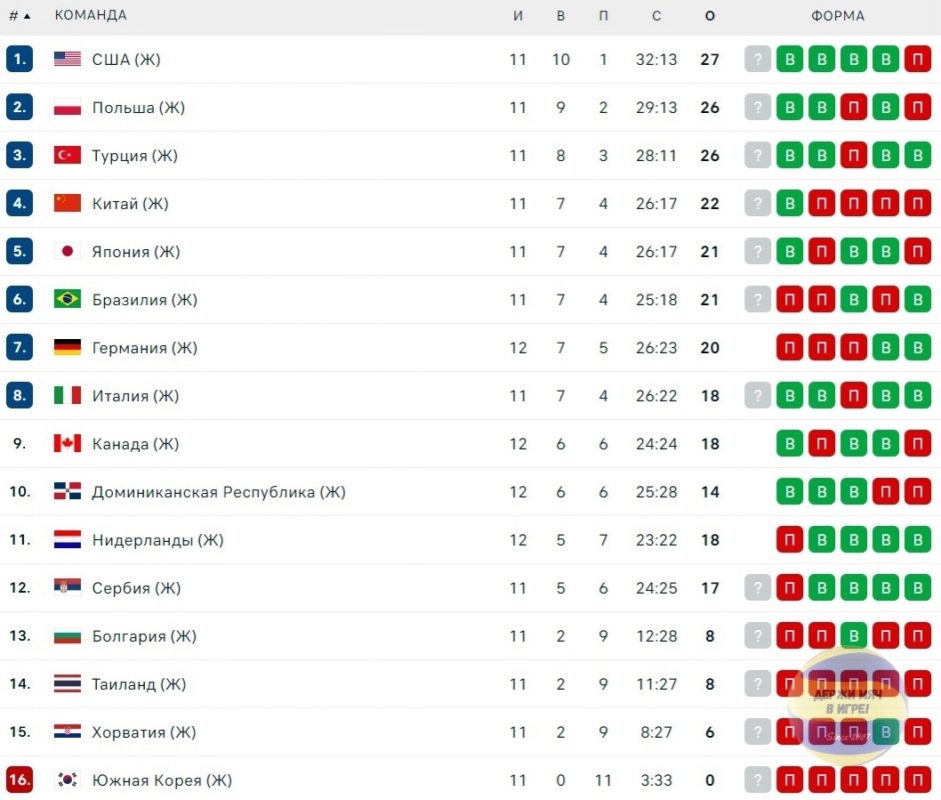Click Болгария's green В form badge
Image resolution: width=941 pixels, height=800 pixels.
coord(853,636)
